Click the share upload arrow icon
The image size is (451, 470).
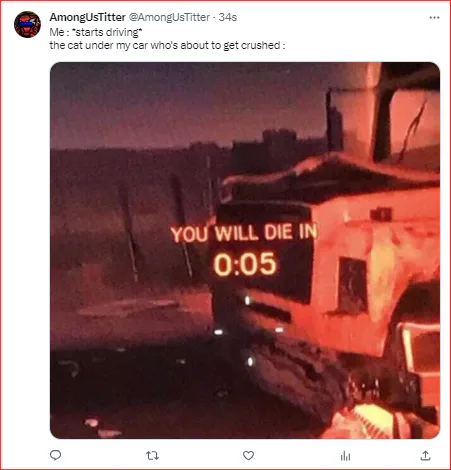425,455
